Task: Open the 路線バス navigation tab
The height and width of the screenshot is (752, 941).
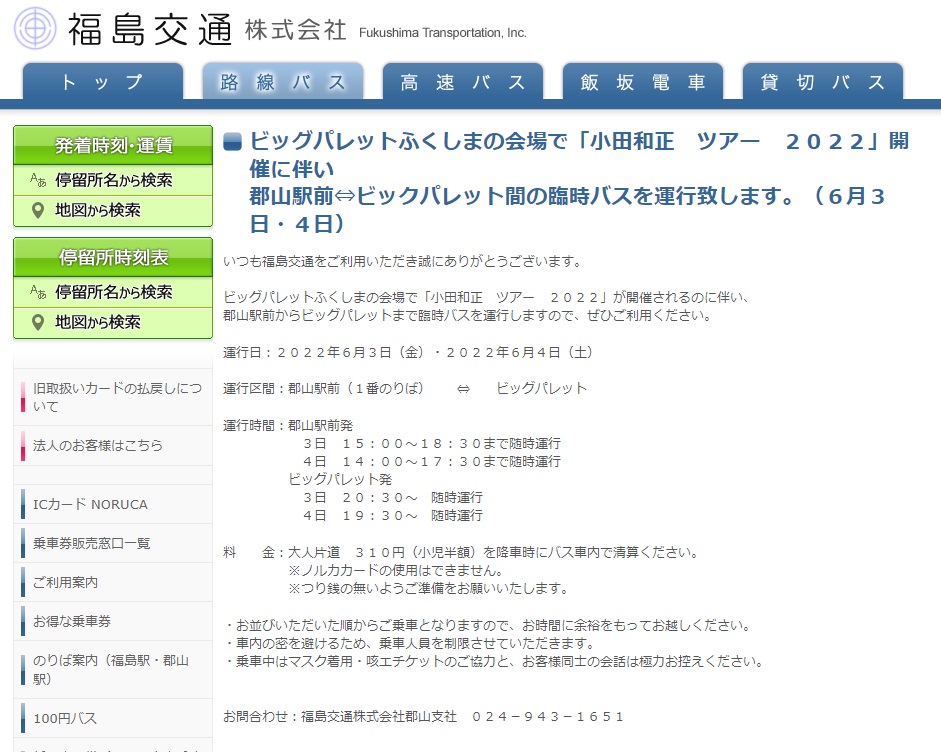Action: (x=283, y=82)
